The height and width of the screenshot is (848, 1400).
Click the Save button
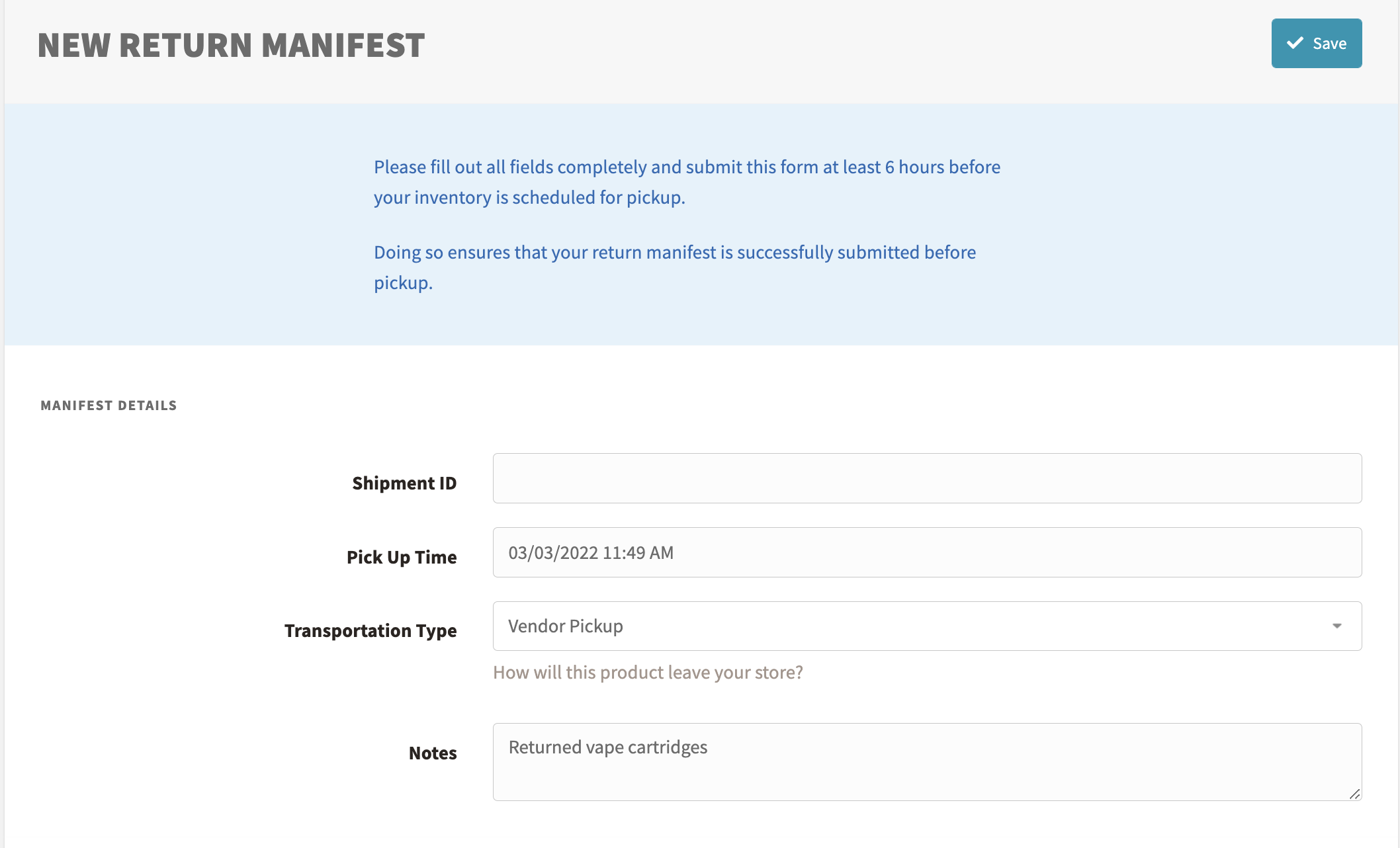coord(1316,43)
